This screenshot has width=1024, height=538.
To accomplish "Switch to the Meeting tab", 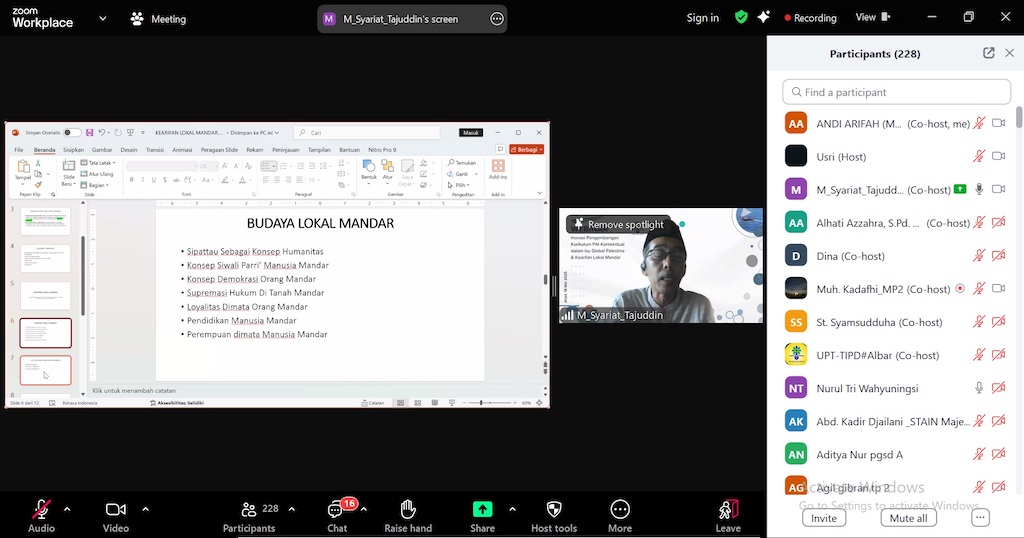I will tap(158, 19).
